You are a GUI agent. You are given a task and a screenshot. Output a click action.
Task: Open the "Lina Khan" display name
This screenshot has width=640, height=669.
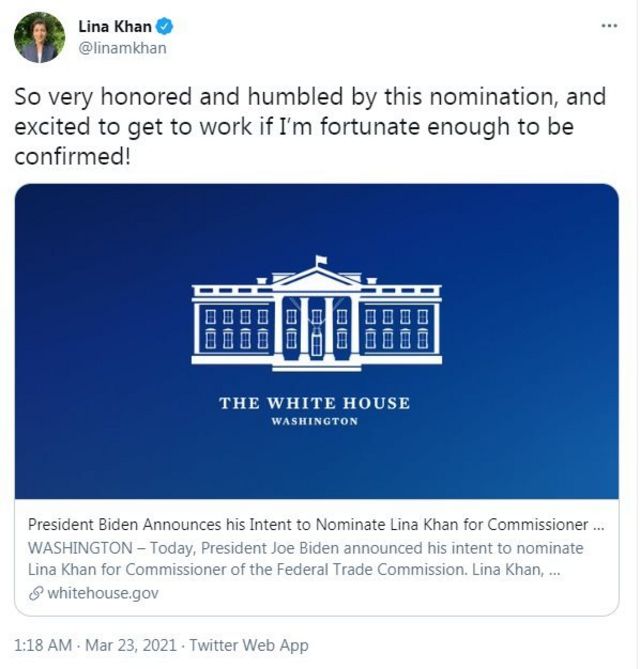click(114, 27)
